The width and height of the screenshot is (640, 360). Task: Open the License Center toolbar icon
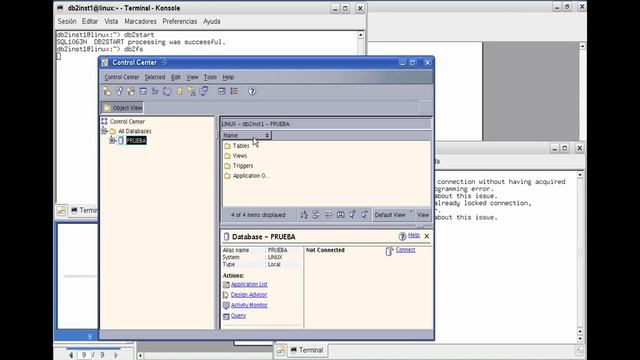coord(191,91)
